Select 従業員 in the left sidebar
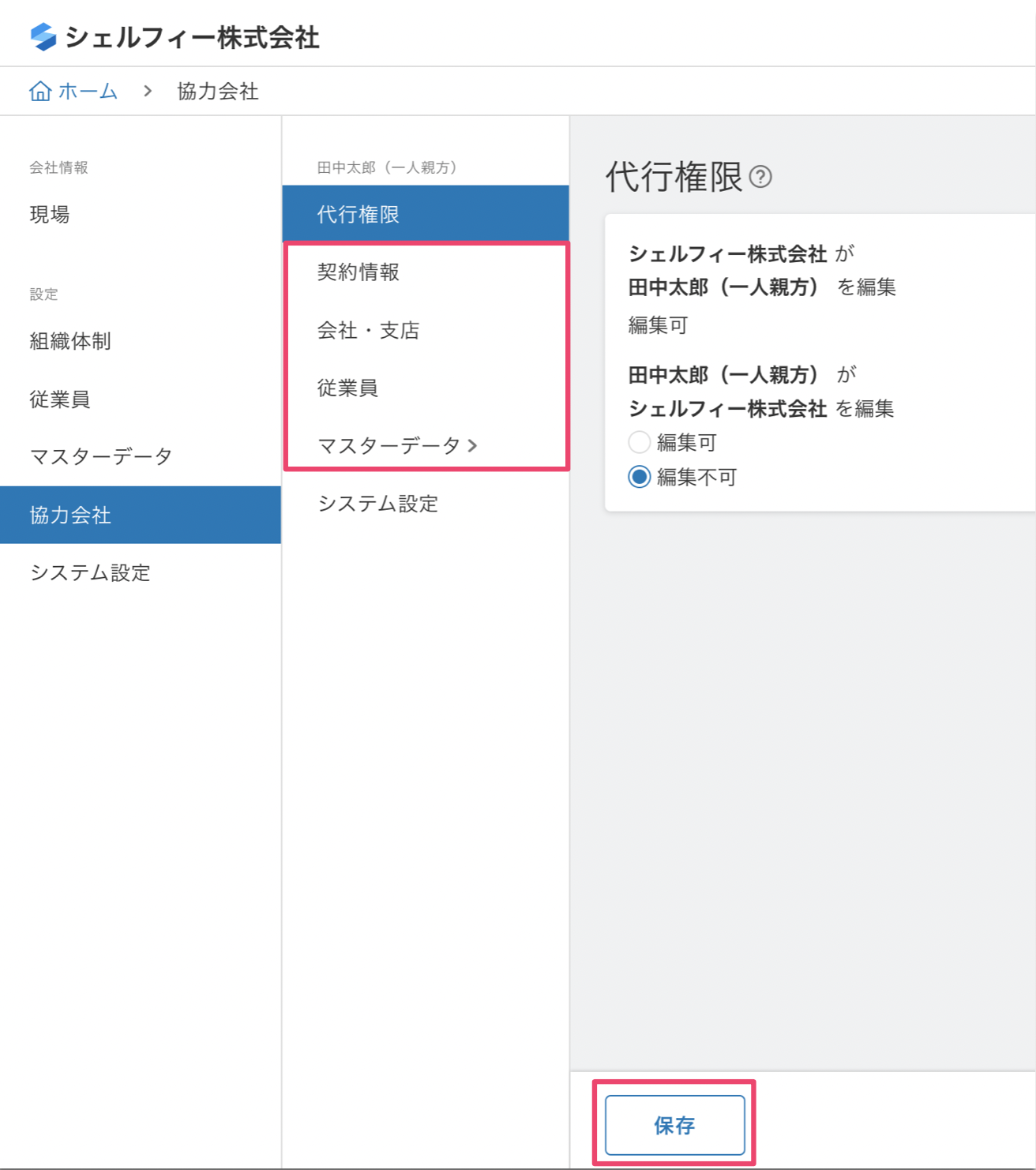This screenshot has height=1170, width=1036. click(60, 399)
